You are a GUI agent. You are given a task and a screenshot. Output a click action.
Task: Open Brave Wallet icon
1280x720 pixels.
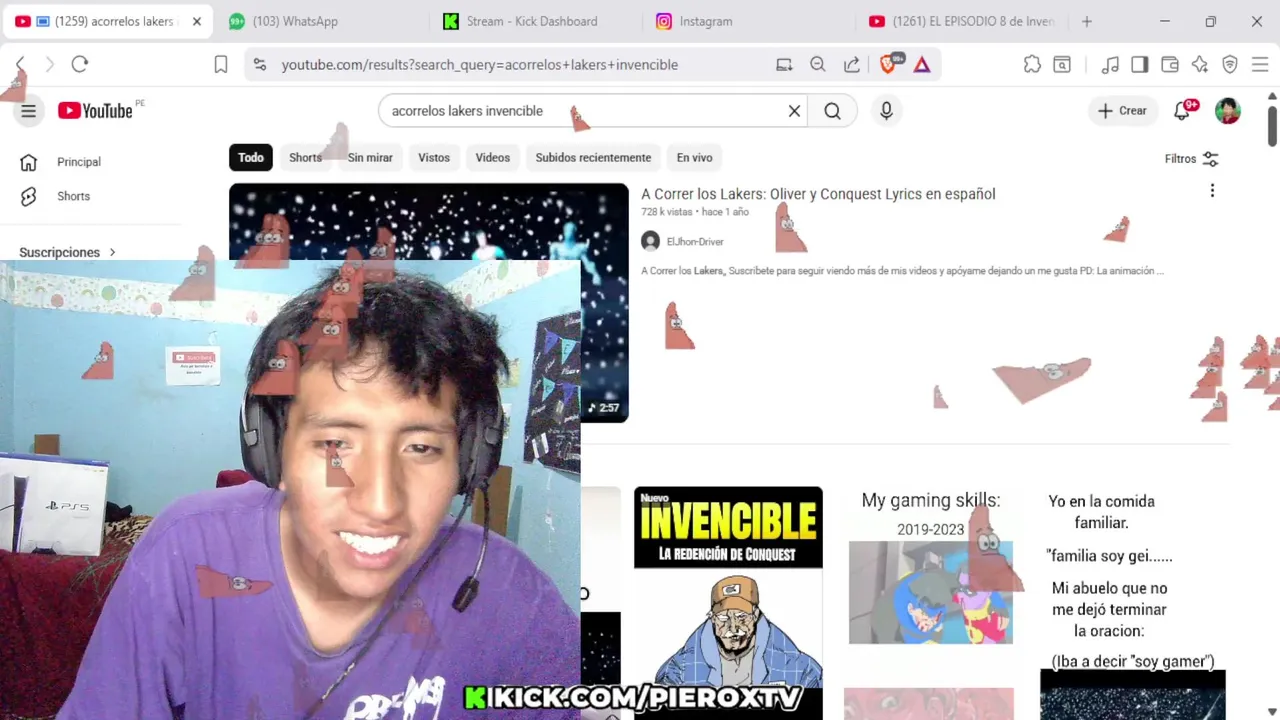[1169, 65]
